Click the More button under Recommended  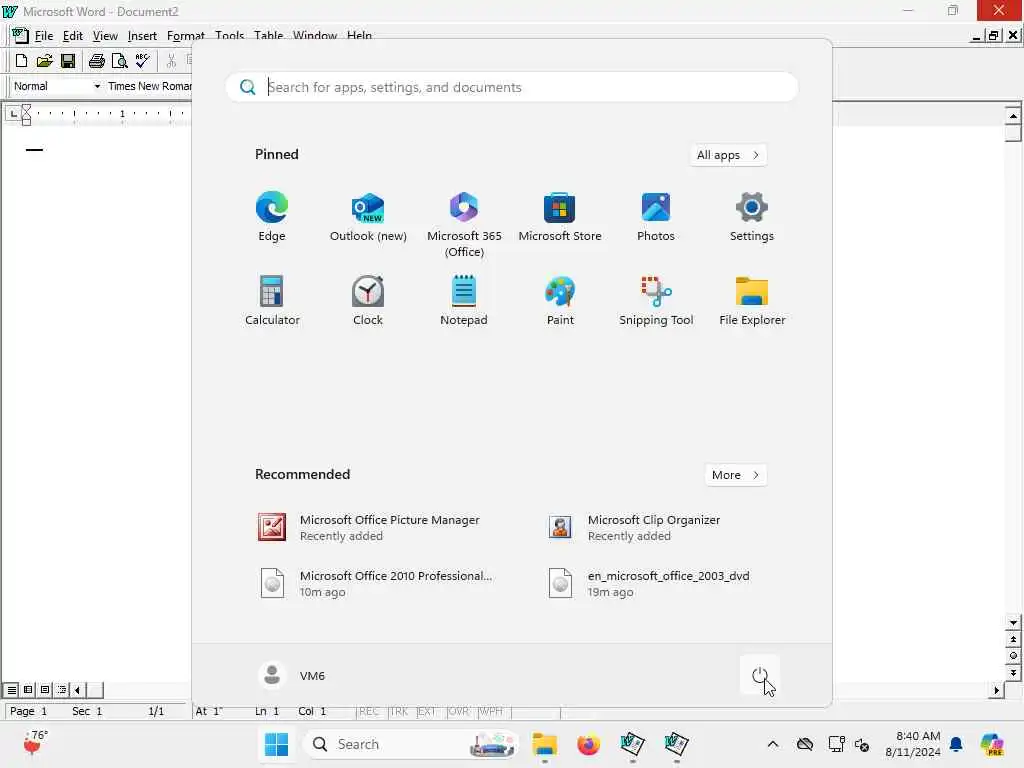pos(735,475)
